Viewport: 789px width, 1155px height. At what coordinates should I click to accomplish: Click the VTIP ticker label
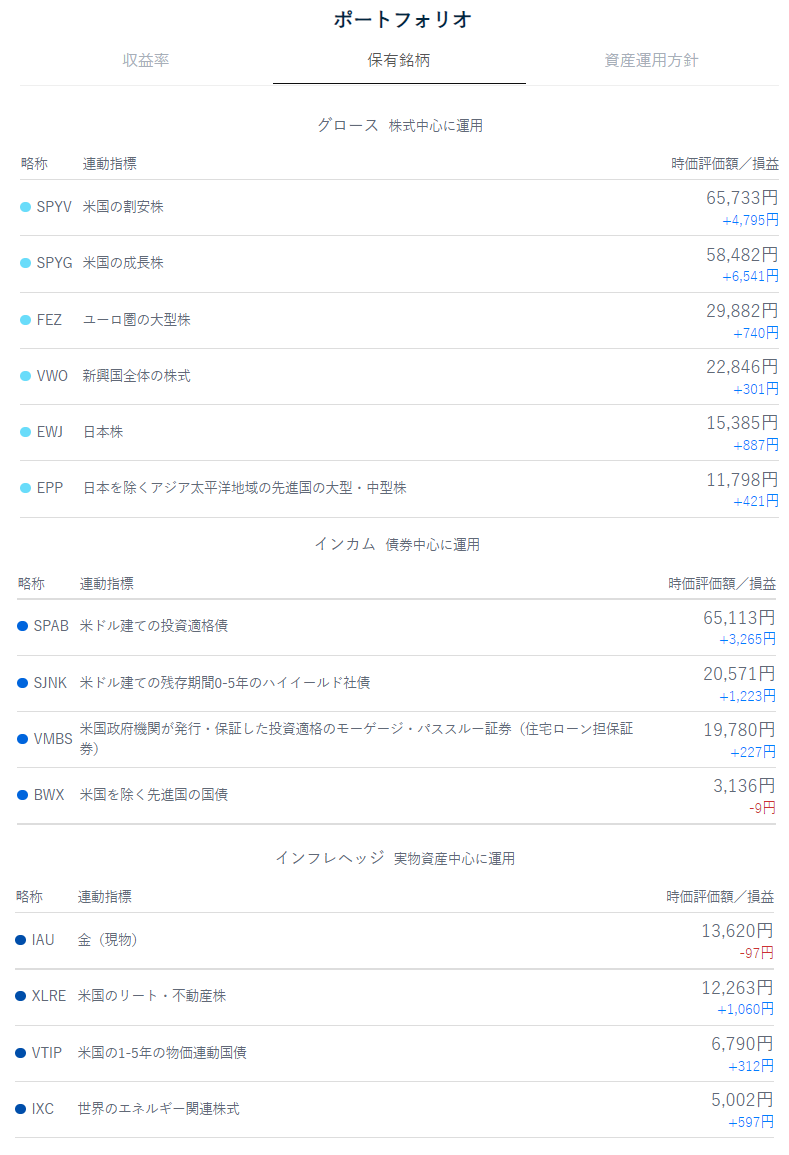pyautogui.click(x=46, y=1053)
